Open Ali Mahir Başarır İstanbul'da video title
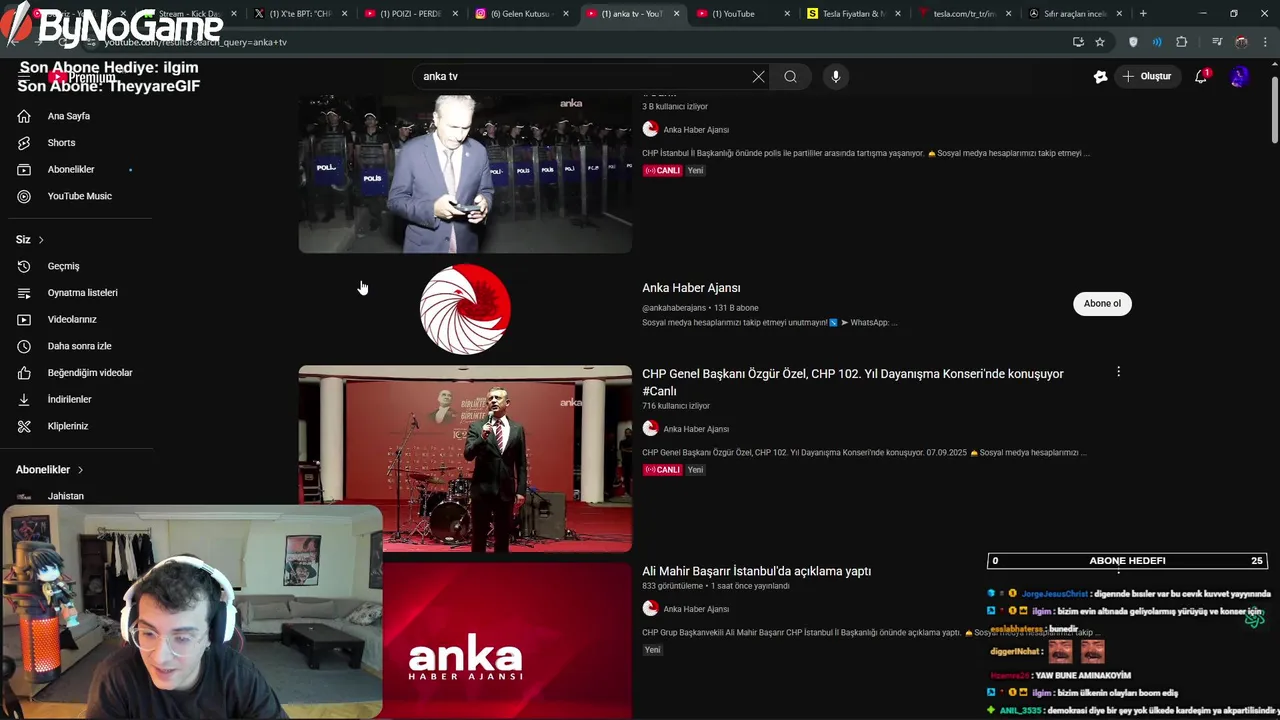Viewport: 1280px width, 720px height. (756, 571)
